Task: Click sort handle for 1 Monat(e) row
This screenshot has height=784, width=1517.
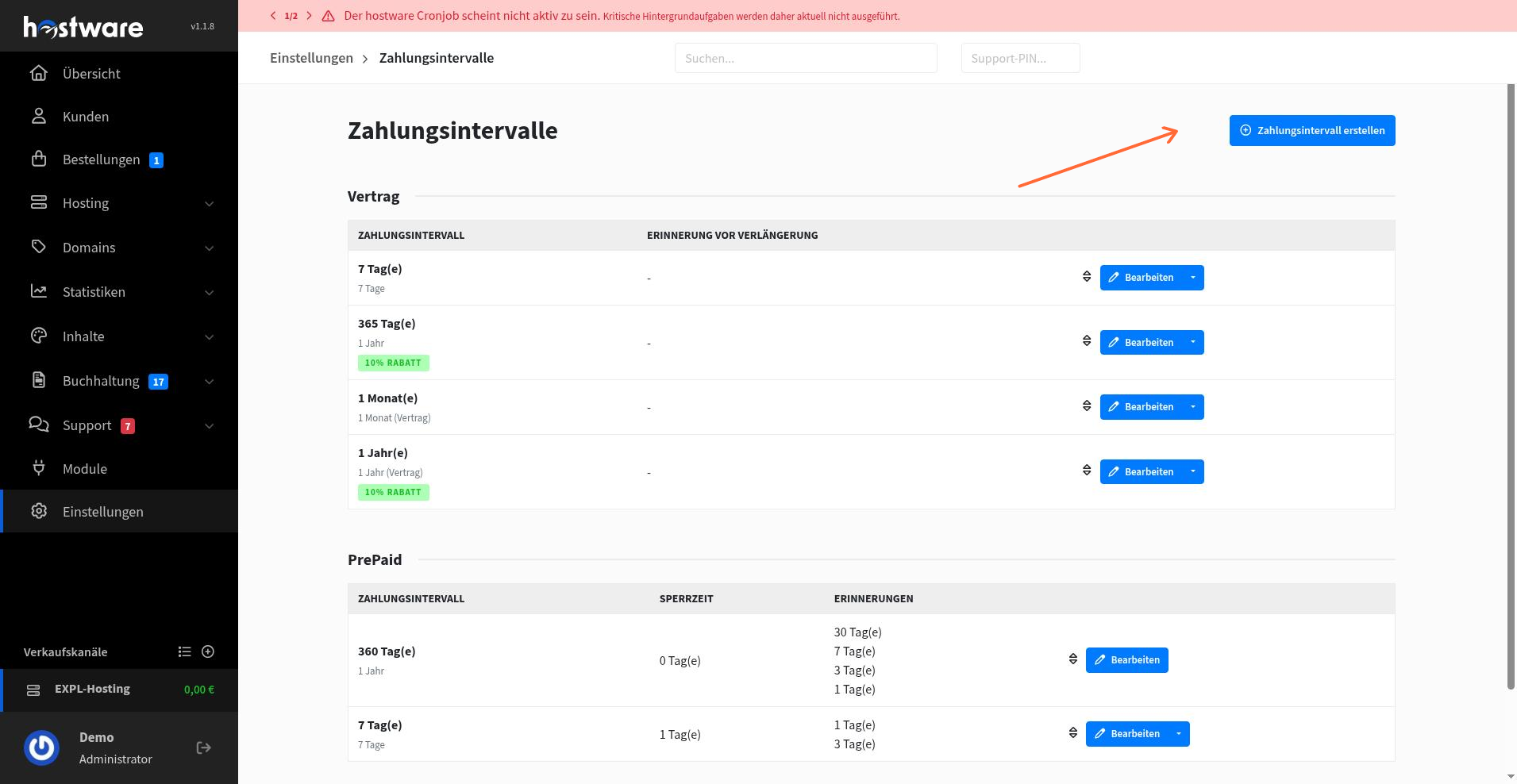Action: point(1087,406)
